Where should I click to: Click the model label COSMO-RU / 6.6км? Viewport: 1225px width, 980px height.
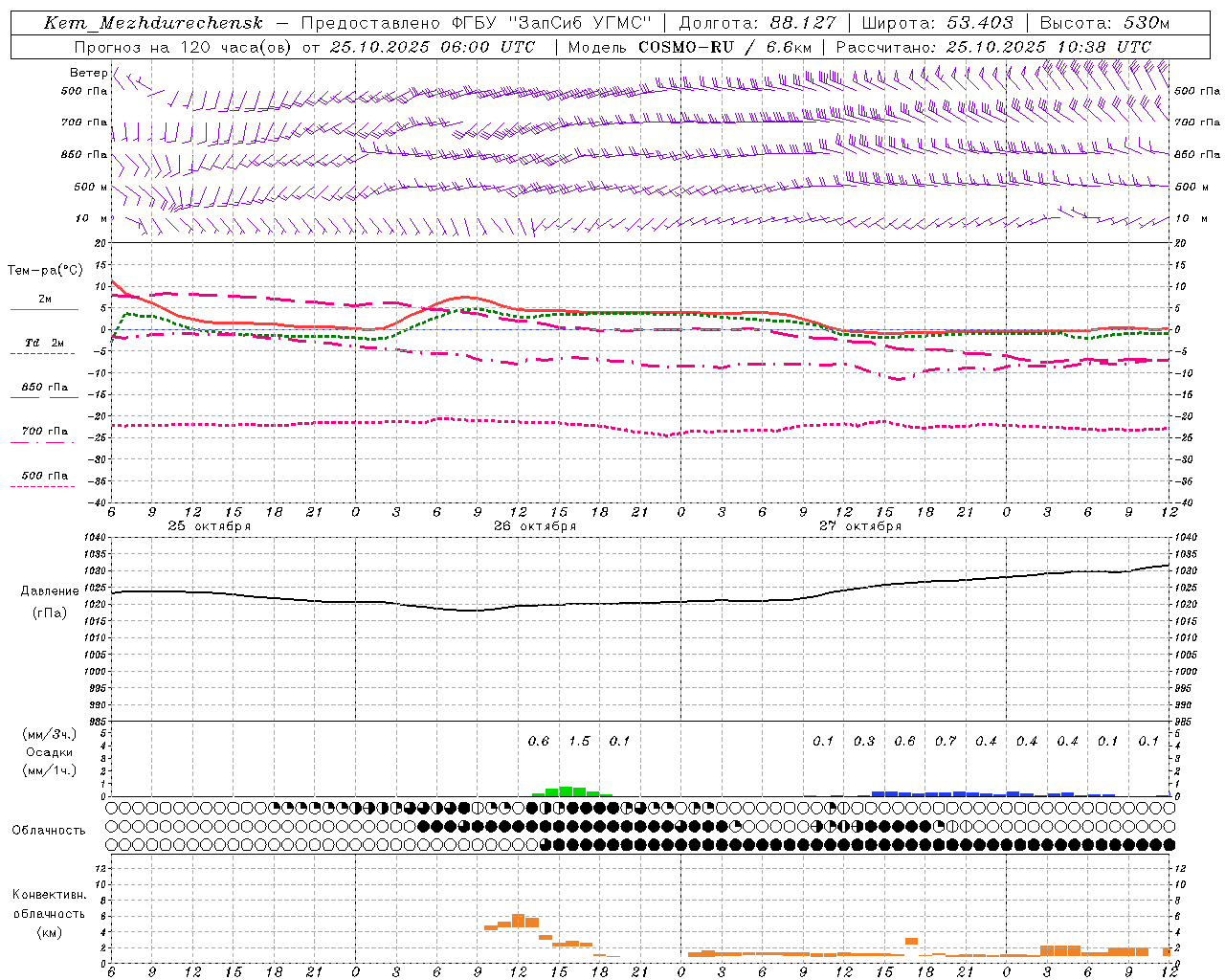725,46
